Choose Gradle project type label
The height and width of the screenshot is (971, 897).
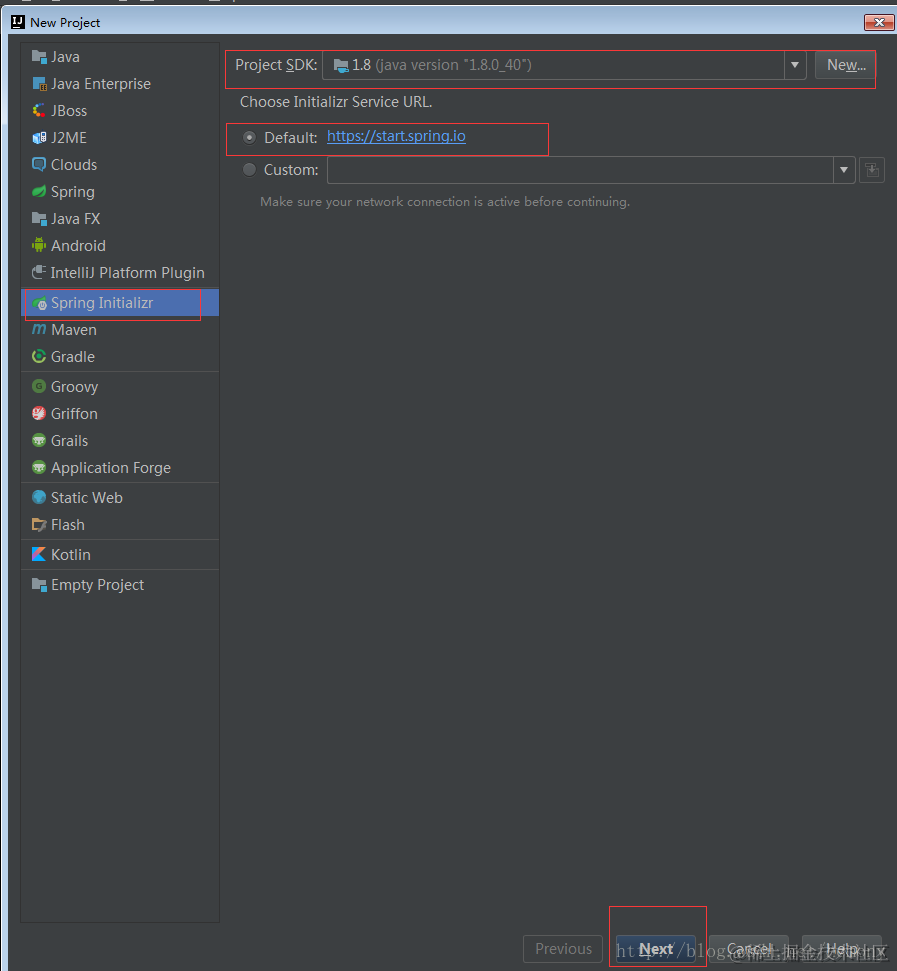tap(73, 357)
